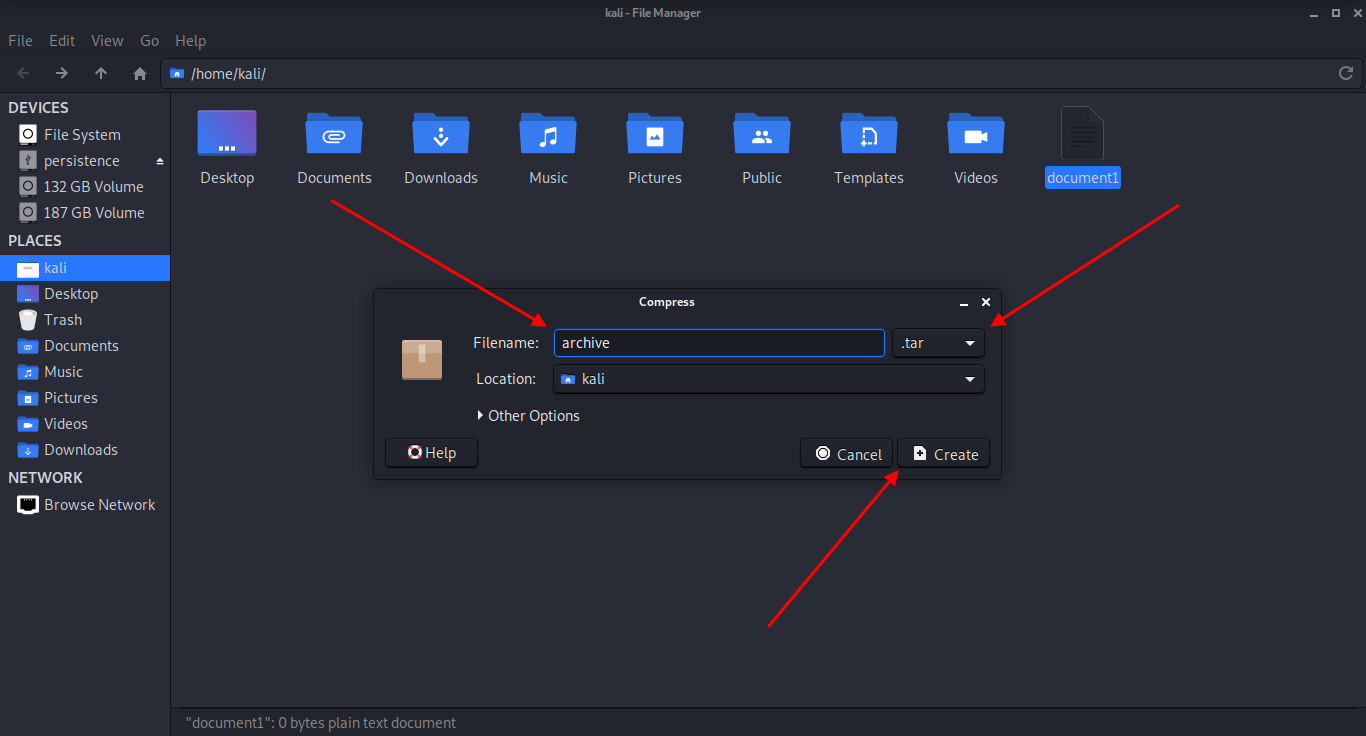The image size is (1366, 736).
Task: Eject the persistence volume
Action: coord(159,161)
